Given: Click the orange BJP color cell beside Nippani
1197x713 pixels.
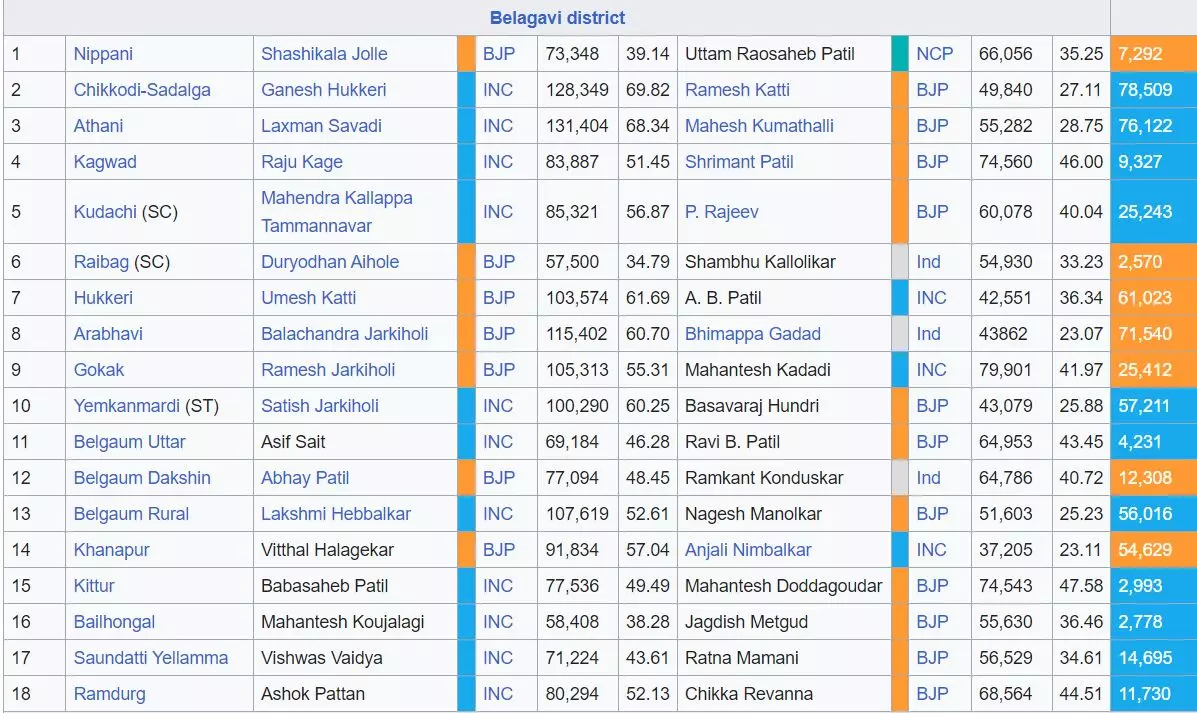Looking at the screenshot, I should (466, 54).
